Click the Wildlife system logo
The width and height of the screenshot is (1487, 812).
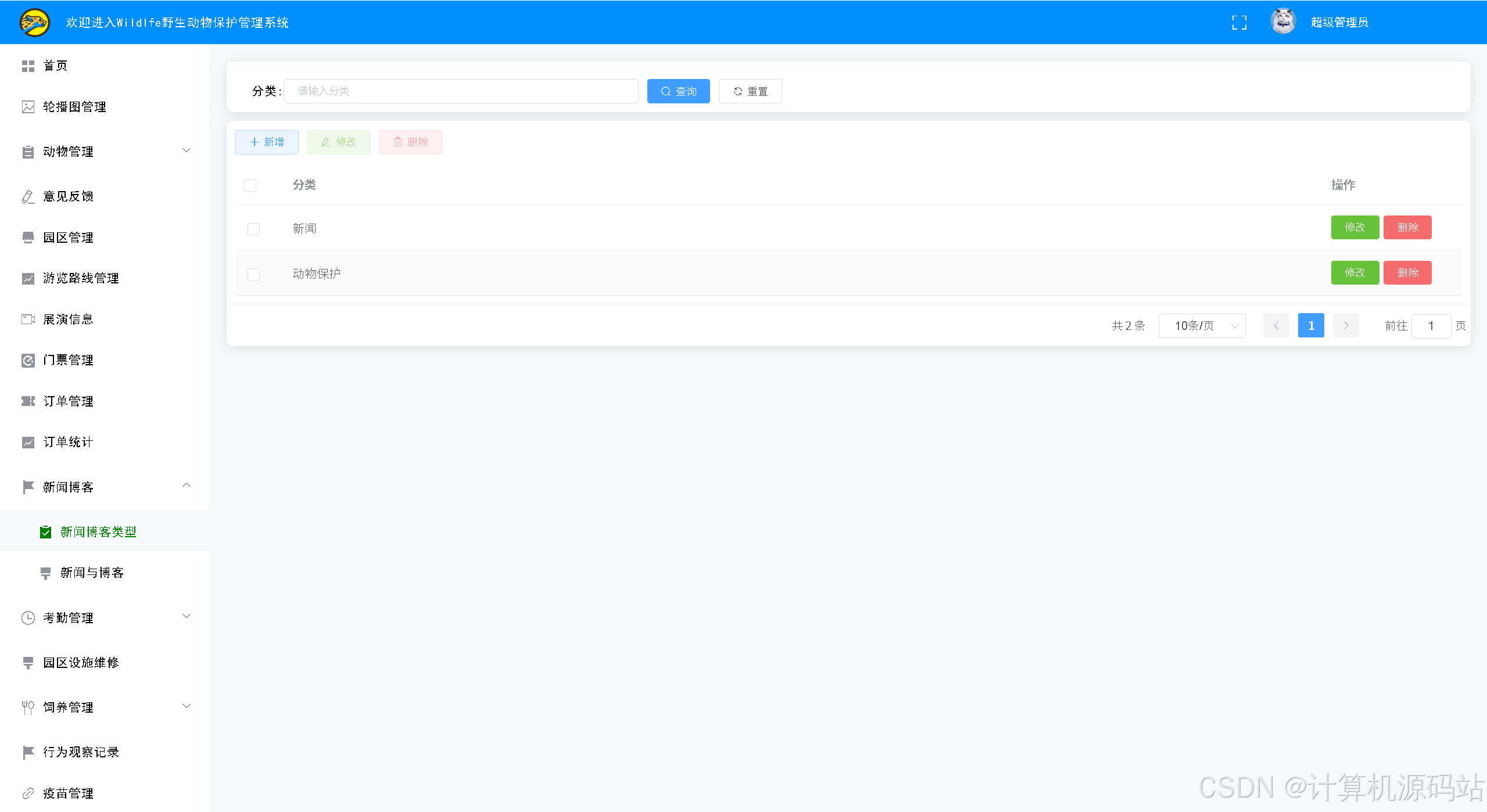[x=34, y=23]
